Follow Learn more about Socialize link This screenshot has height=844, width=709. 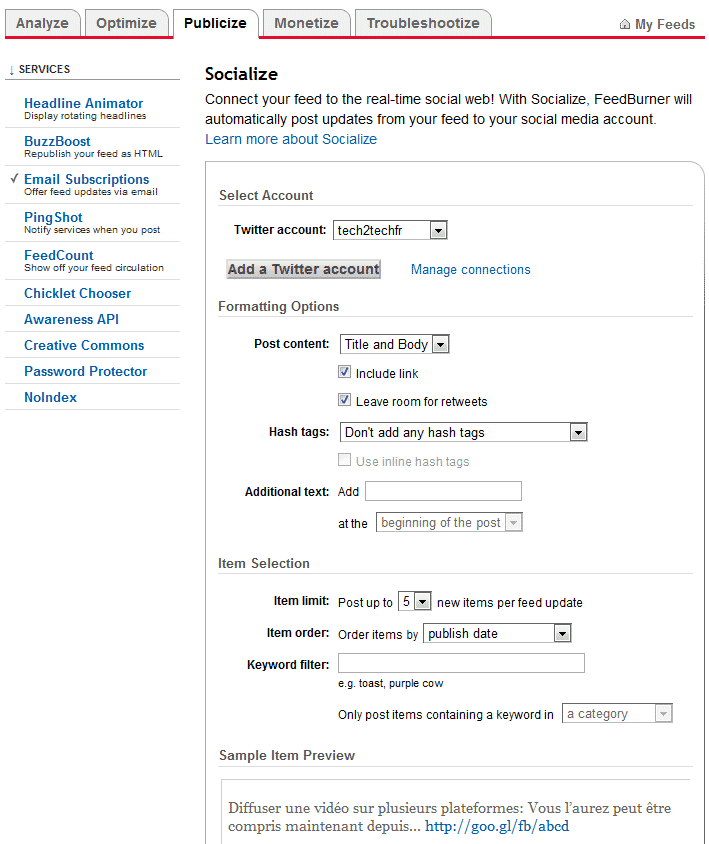point(291,139)
